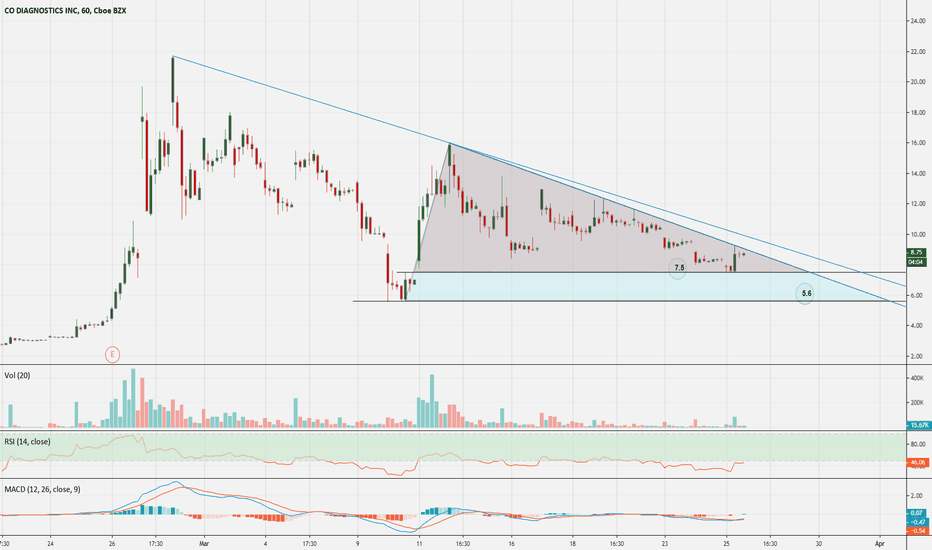This screenshot has width=932, height=550.
Task: Click the 30 date label on time axis
Action: click(x=818, y=543)
